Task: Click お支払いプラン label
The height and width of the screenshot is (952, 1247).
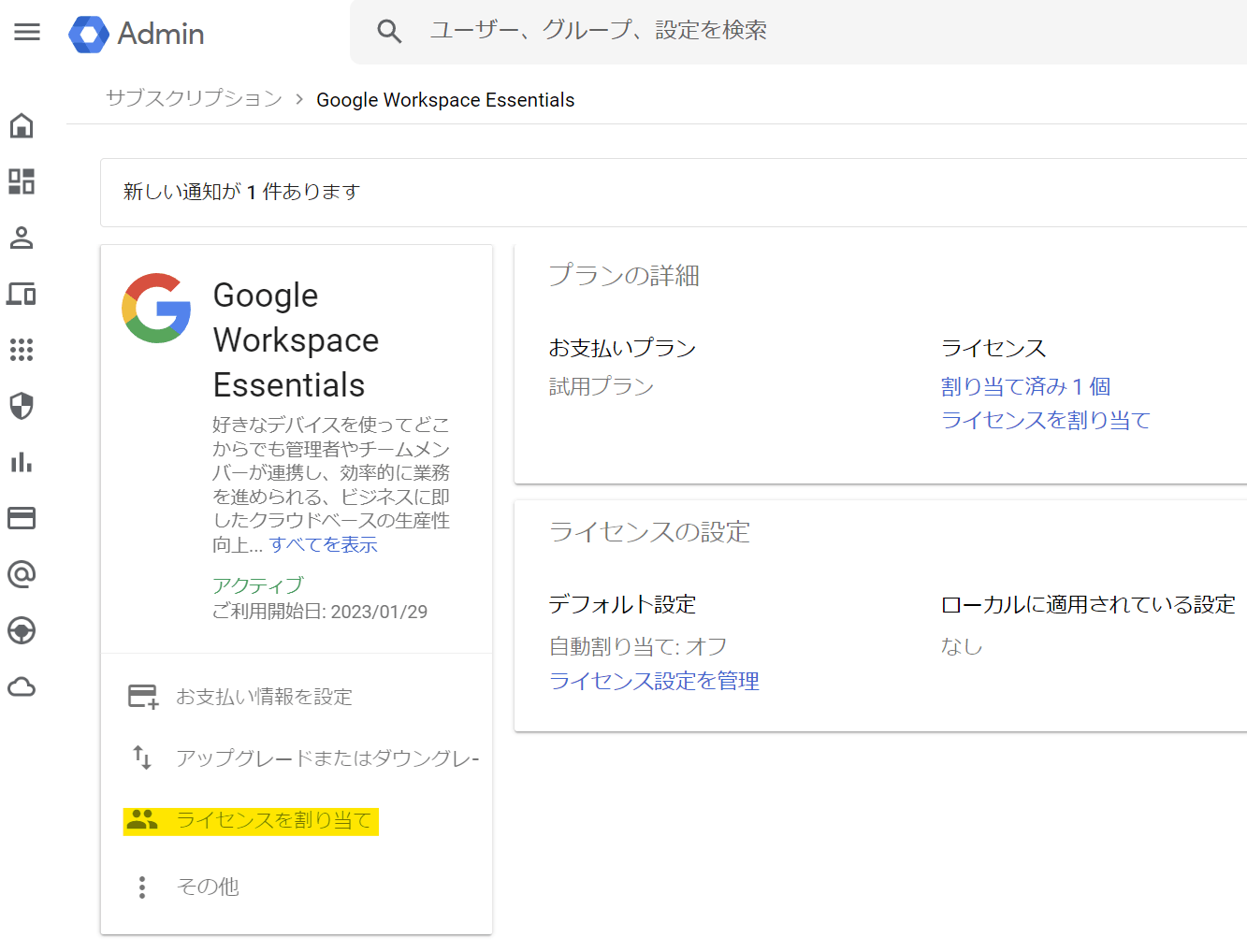Action: [622, 349]
